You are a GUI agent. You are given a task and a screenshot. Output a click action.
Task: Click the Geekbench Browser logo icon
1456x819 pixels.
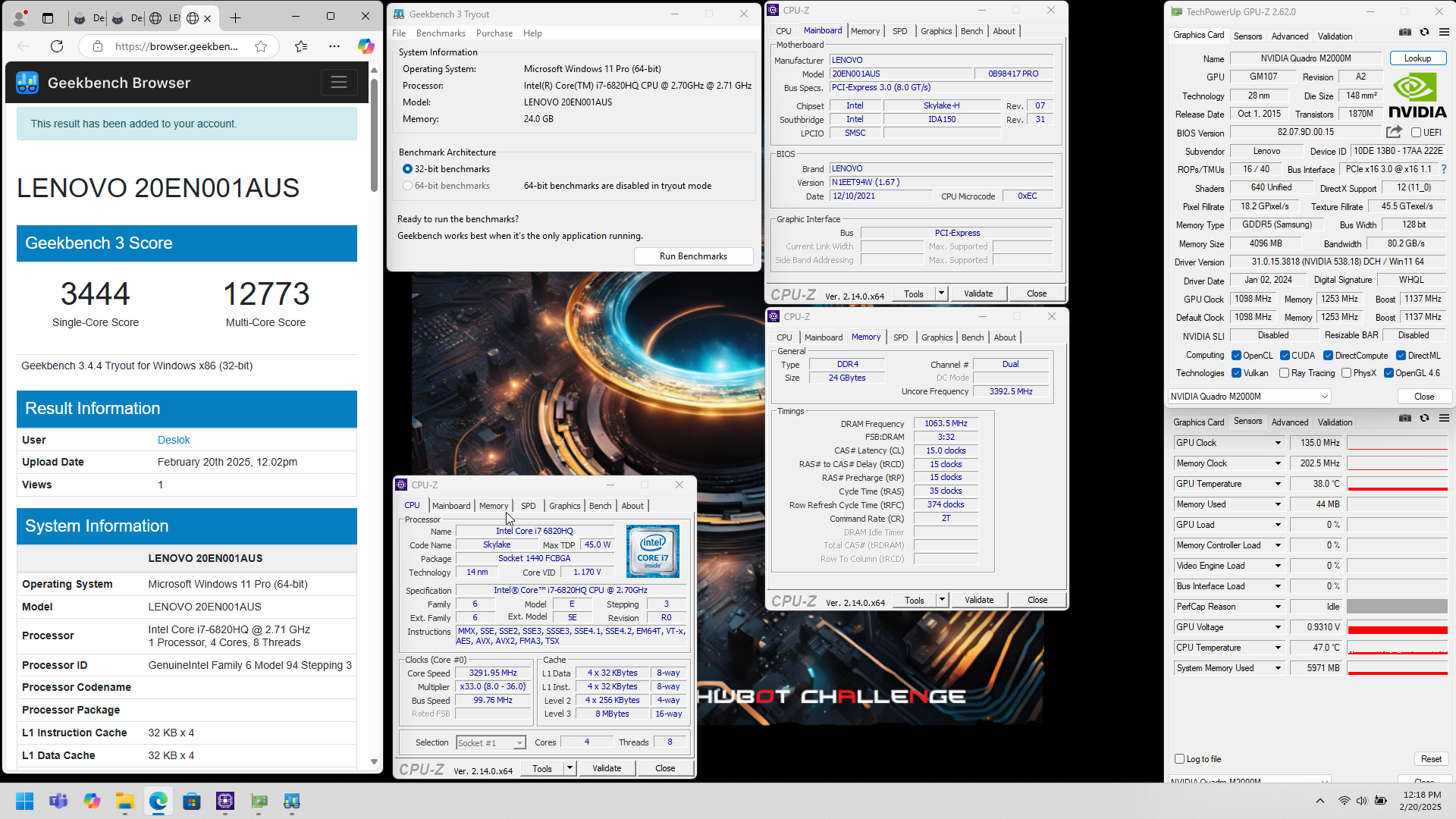pyautogui.click(x=27, y=83)
